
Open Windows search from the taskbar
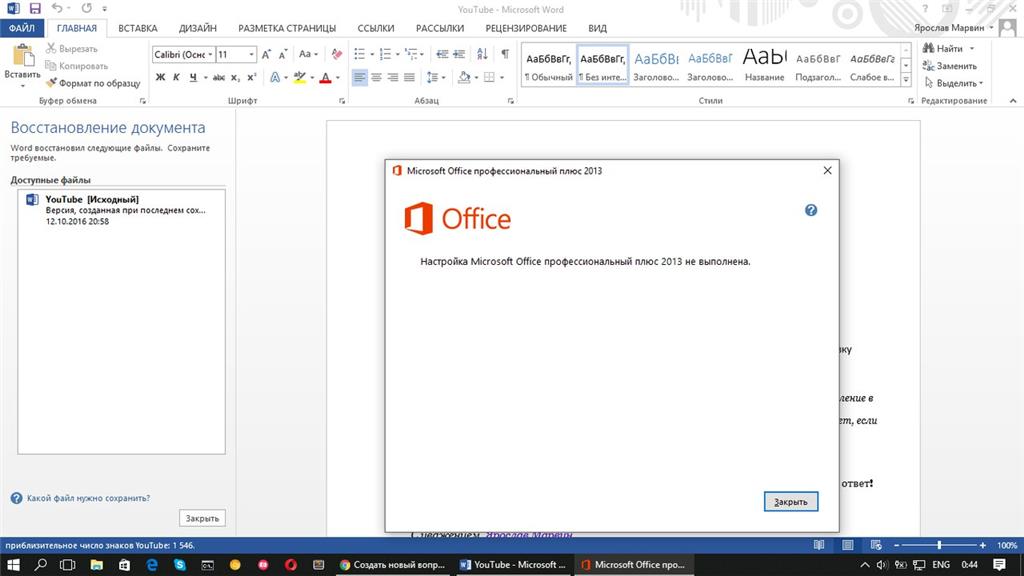pyautogui.click(x=40, y=564)
